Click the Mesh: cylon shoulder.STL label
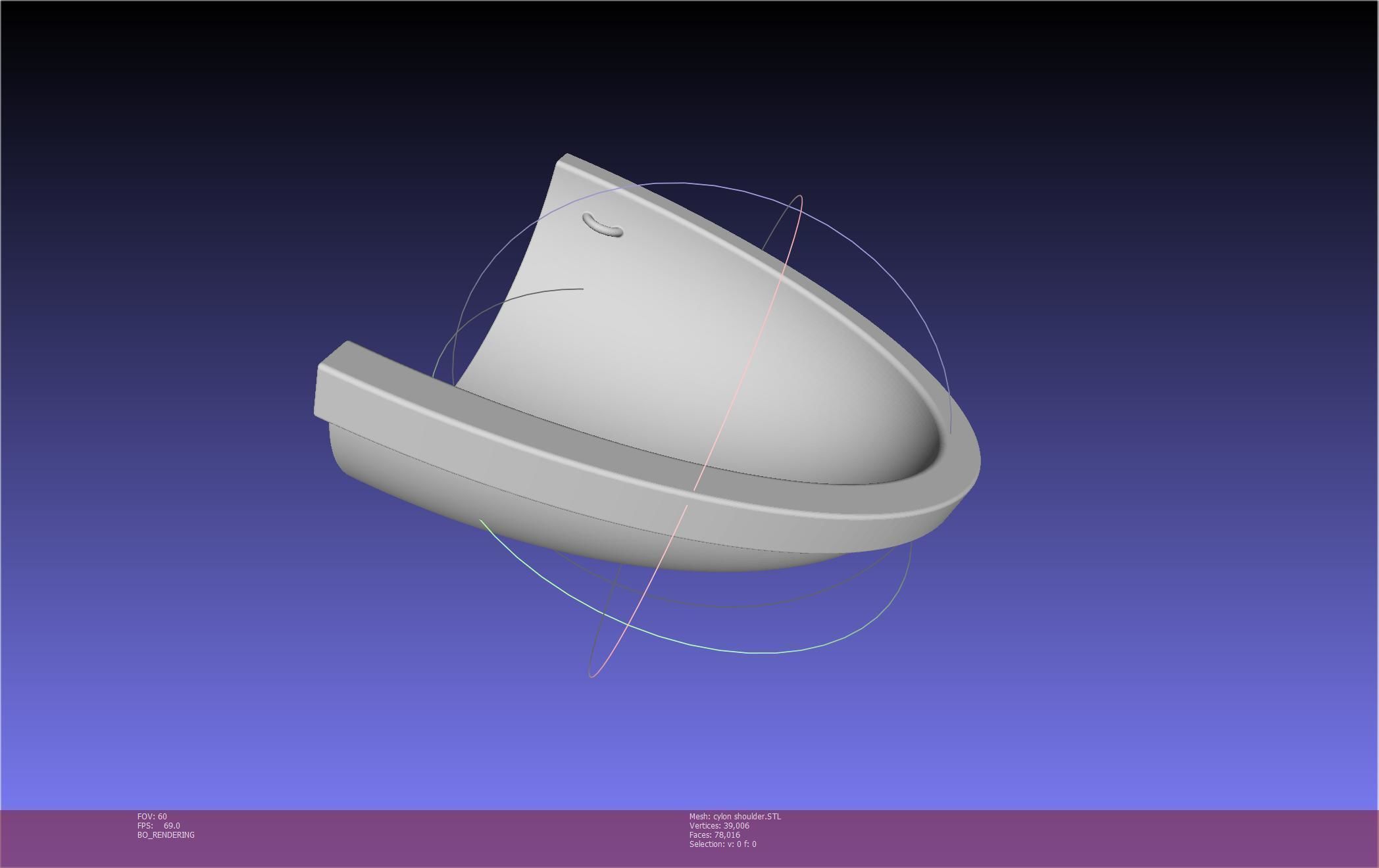Screen dimensions: 1379x868 [735, 816]
